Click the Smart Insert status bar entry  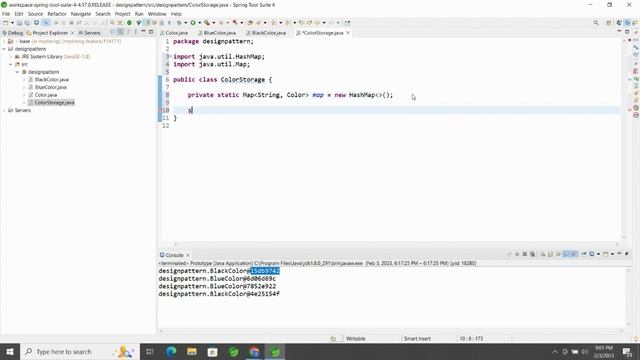417,338
